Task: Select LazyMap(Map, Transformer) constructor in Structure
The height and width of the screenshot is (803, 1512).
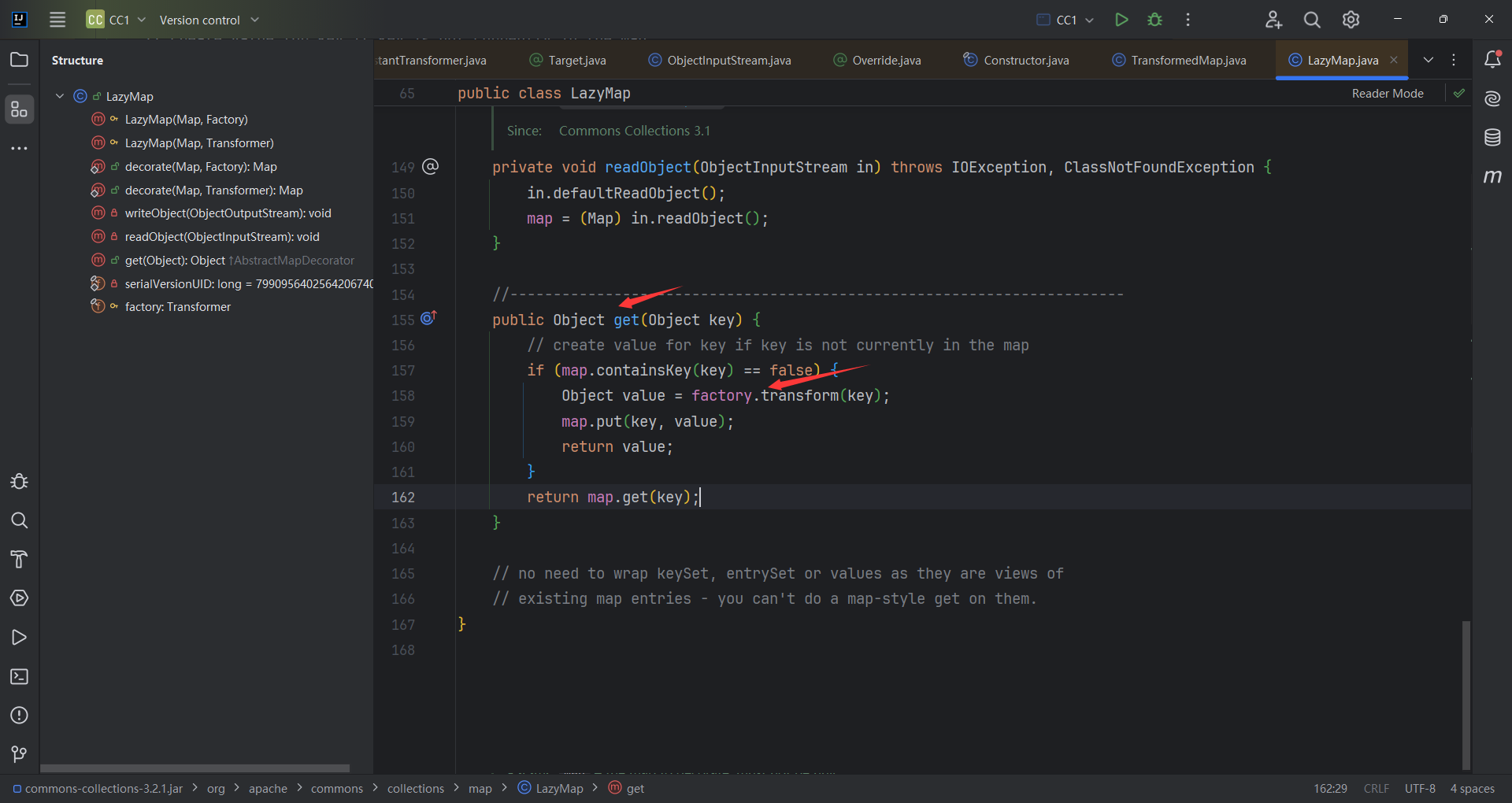Action: pyautogui.click(x=199, y=143)
